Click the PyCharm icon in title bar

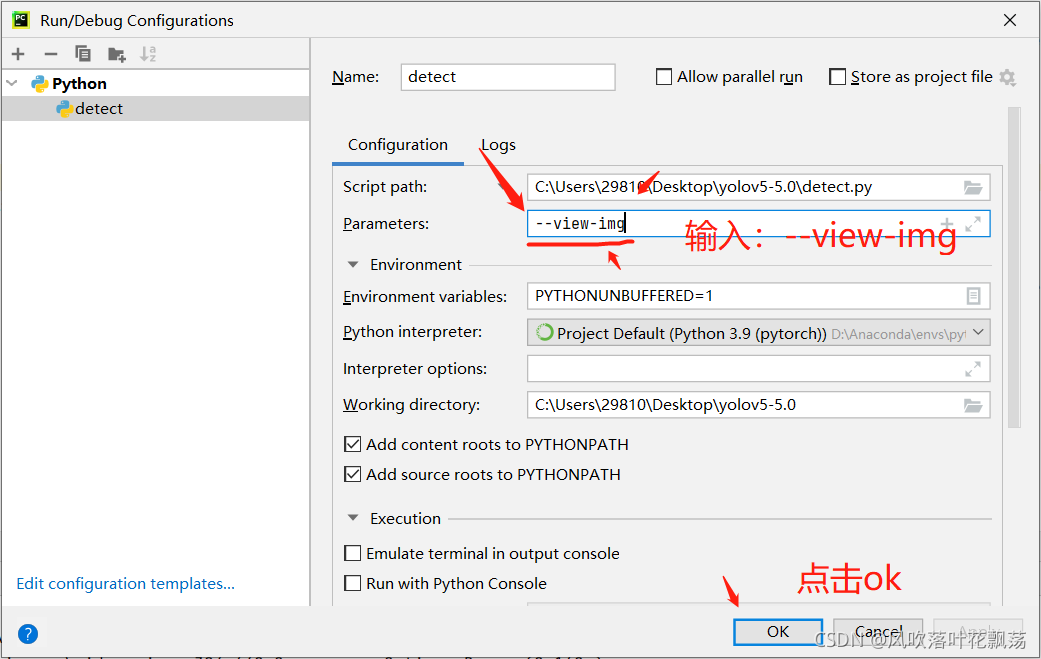21,20
